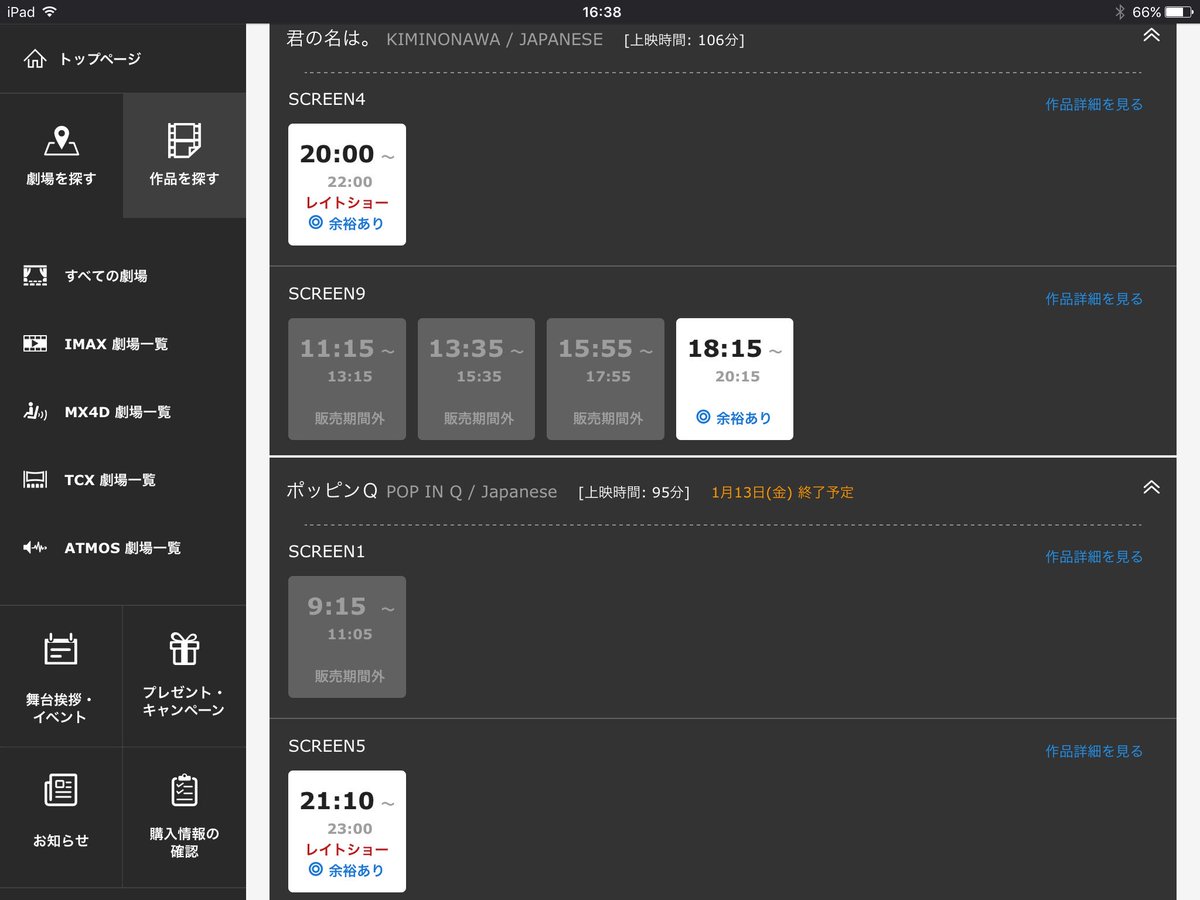Select すべての劇場 menu item
This screenshot has width=1200, height=900.
pyautogui.click(x=106, y=276)
